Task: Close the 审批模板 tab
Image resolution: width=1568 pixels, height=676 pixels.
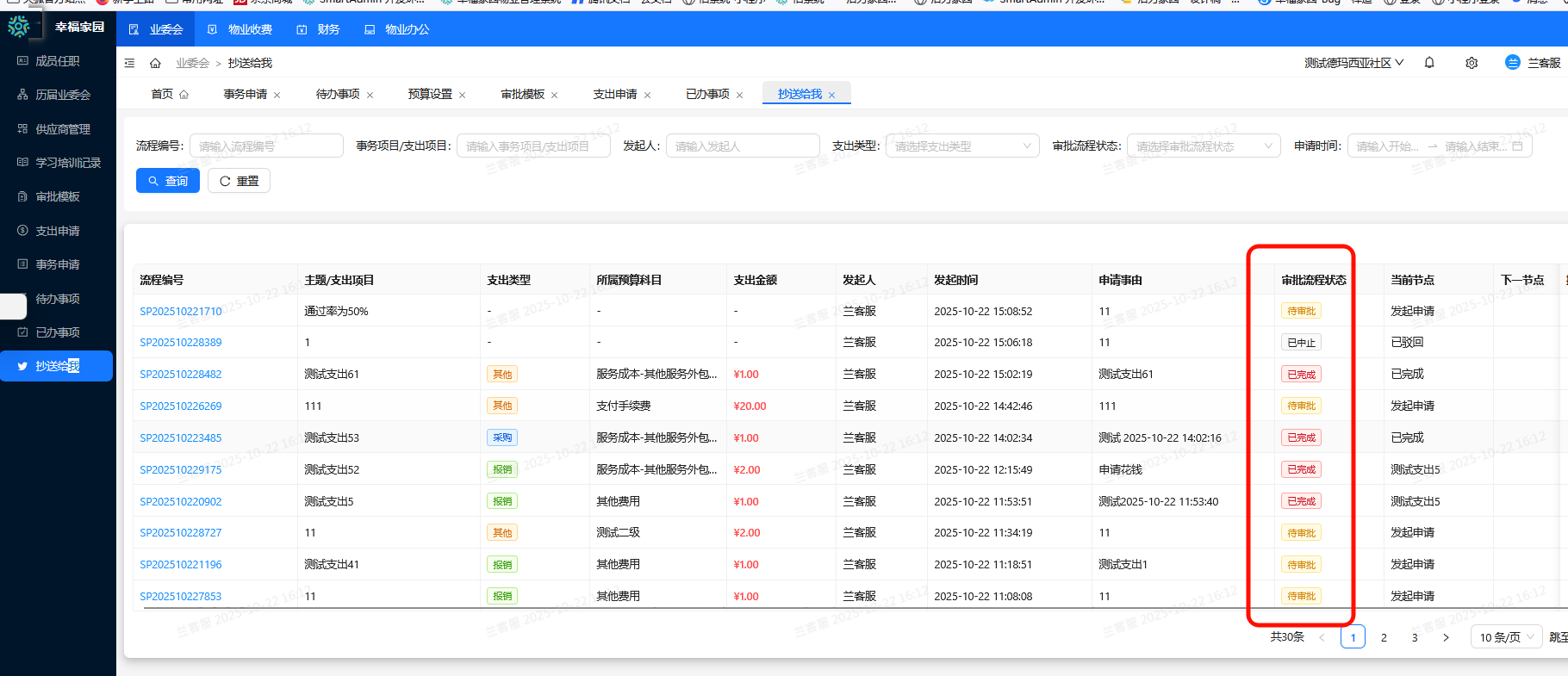Action: 554,95
